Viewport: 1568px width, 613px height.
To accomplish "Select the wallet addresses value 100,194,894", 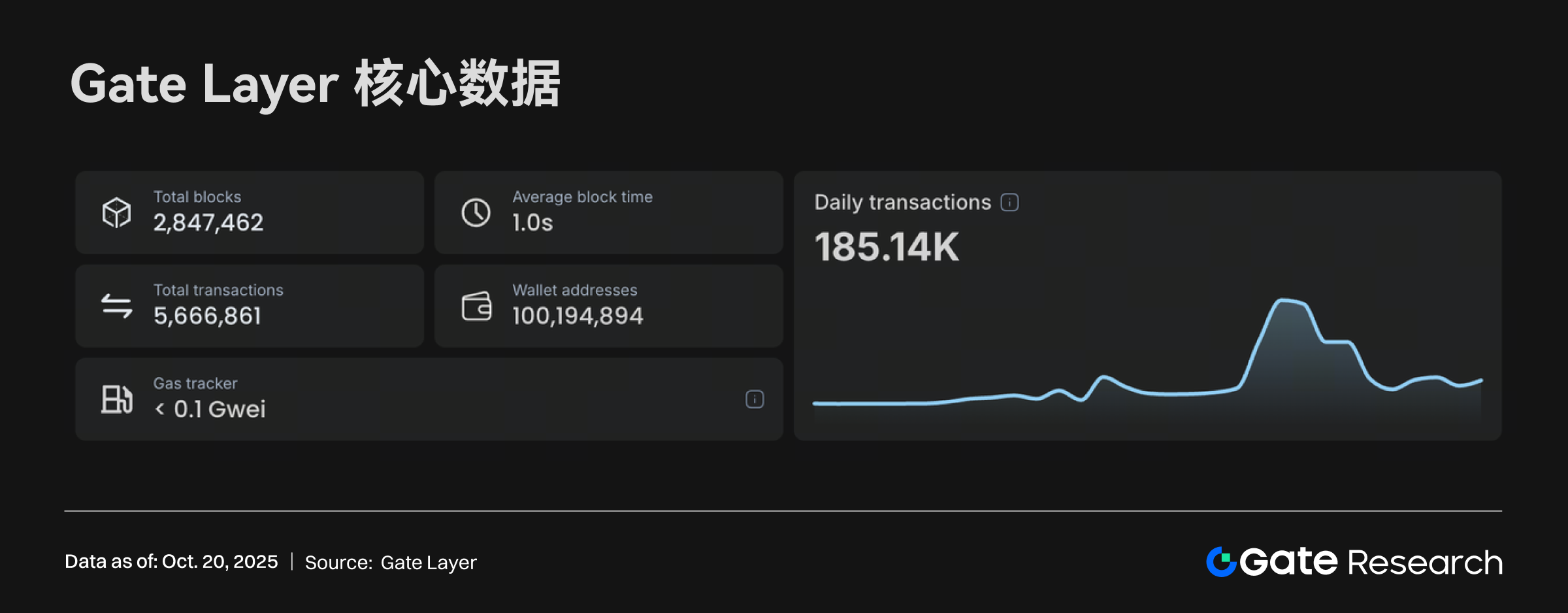I will (578, 316).
